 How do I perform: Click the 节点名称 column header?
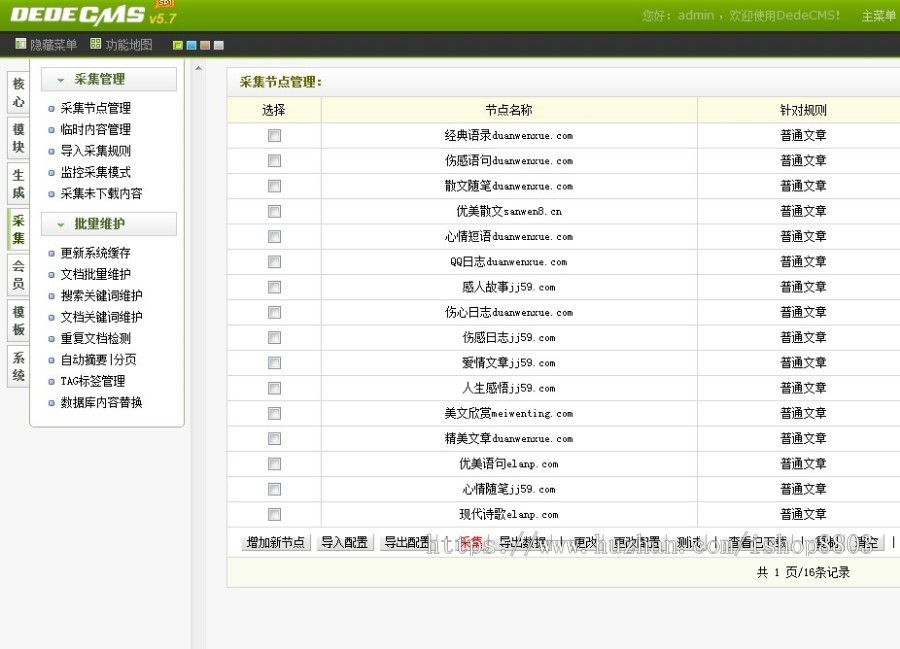coord(508,109)
